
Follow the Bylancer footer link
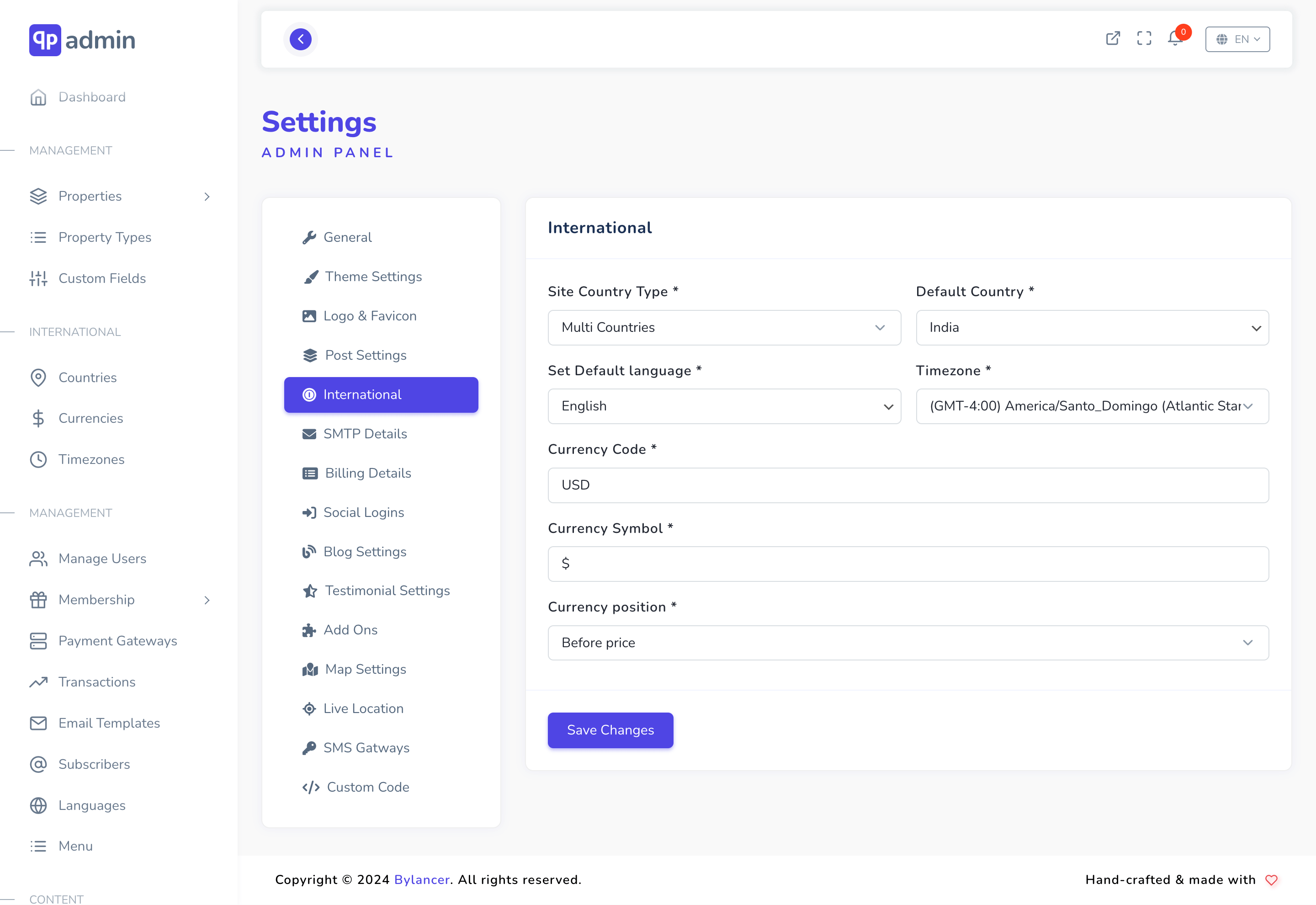point(422,879)
